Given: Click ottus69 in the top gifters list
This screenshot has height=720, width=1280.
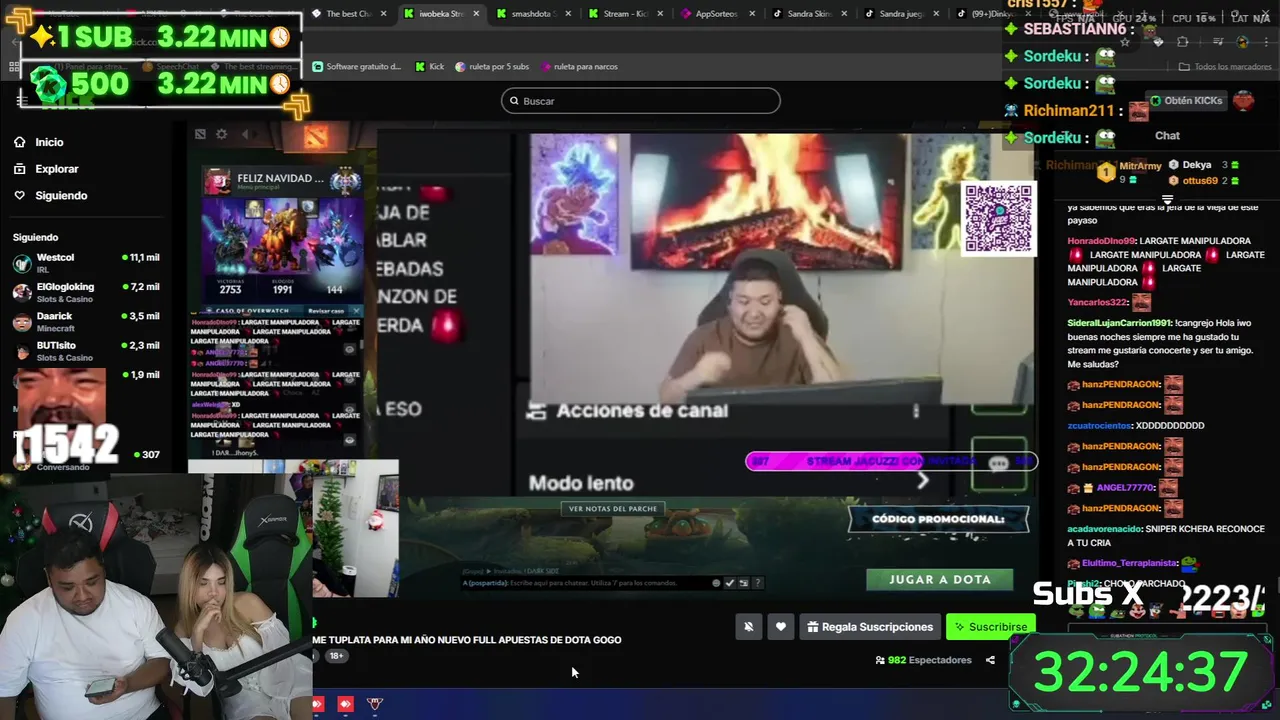Looking at the screenshot, I should [x=1200, y=181].
